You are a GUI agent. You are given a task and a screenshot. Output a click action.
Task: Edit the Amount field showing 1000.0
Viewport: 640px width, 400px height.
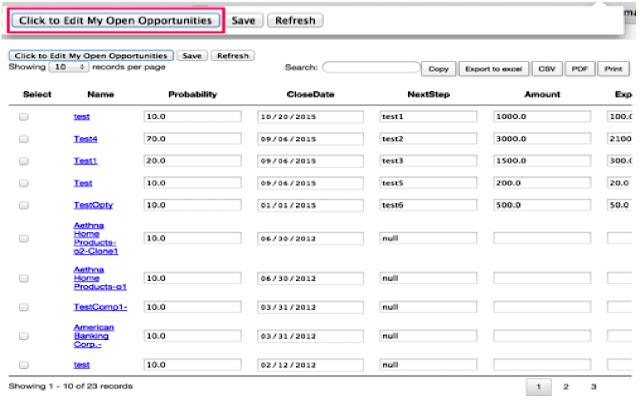[542, 117]
